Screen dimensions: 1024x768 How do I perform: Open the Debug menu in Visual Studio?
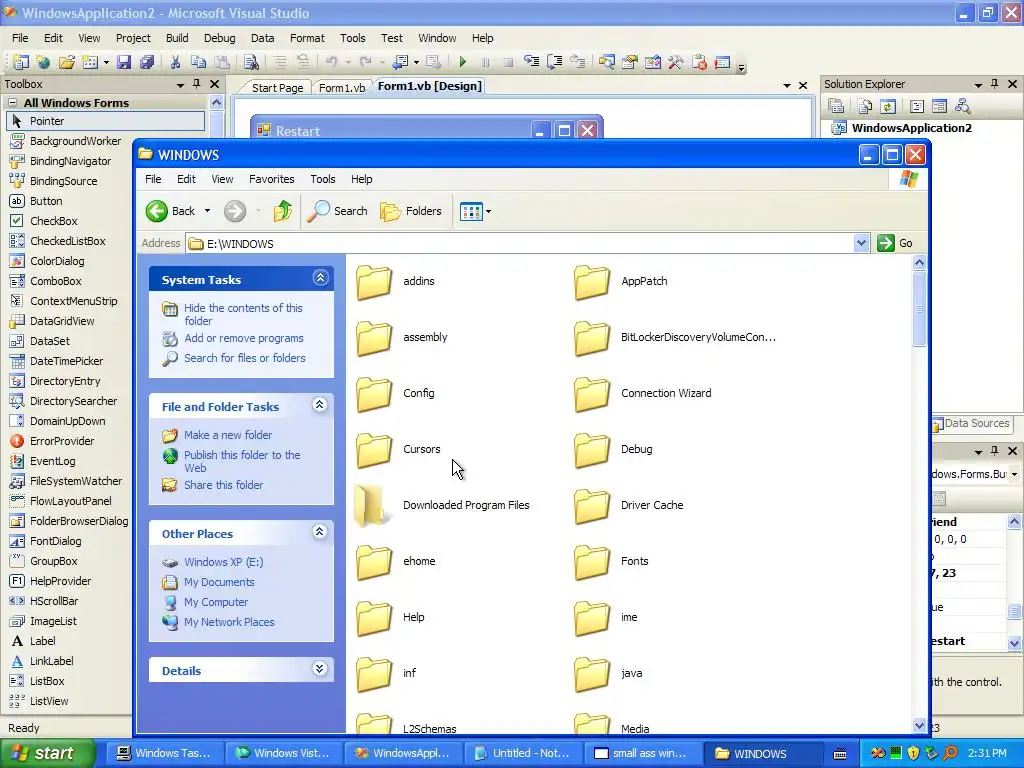click(219, 38)
